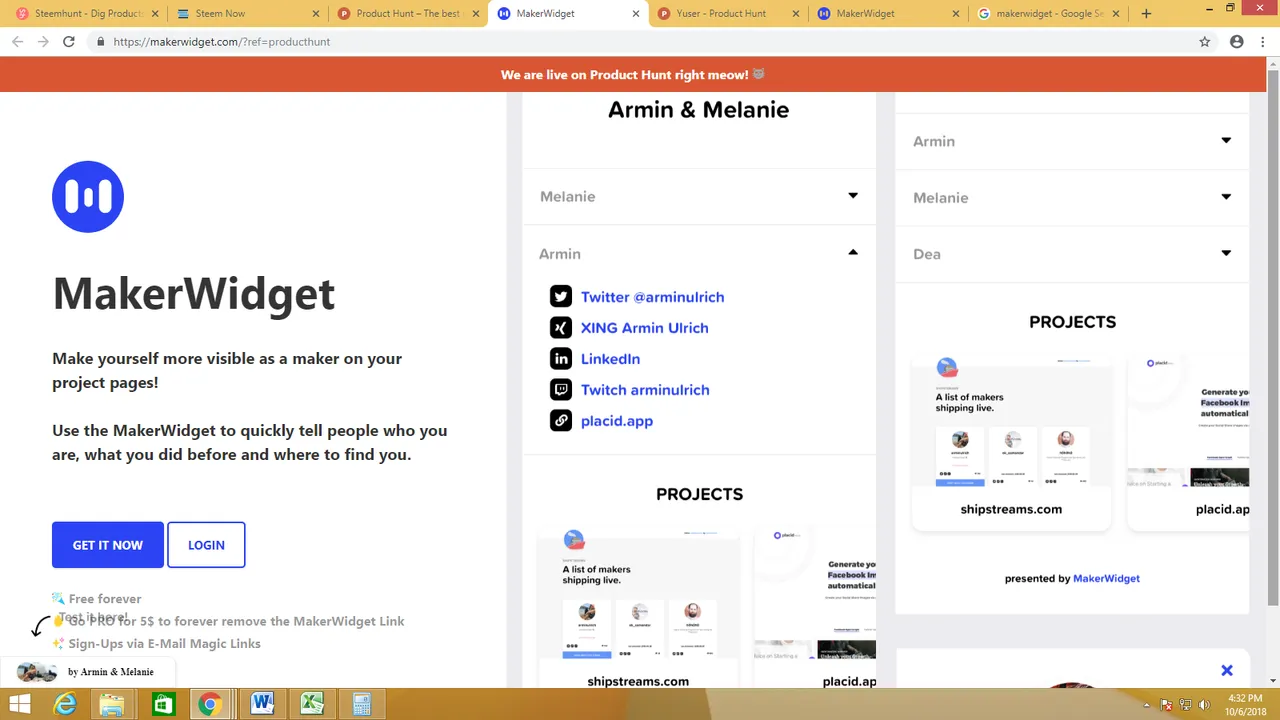The width and height of the screenshot is (1280, 720).
Task: Click the XING icon in Armin's list
Action: point(561,328)
